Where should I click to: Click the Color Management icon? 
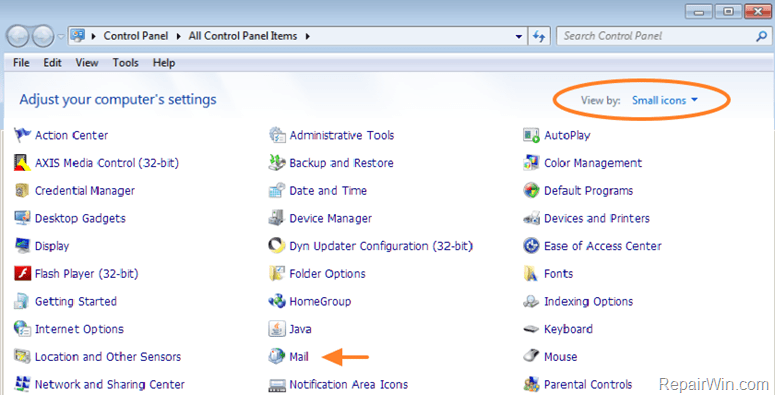pyautogui.click(x=531, y=163)
